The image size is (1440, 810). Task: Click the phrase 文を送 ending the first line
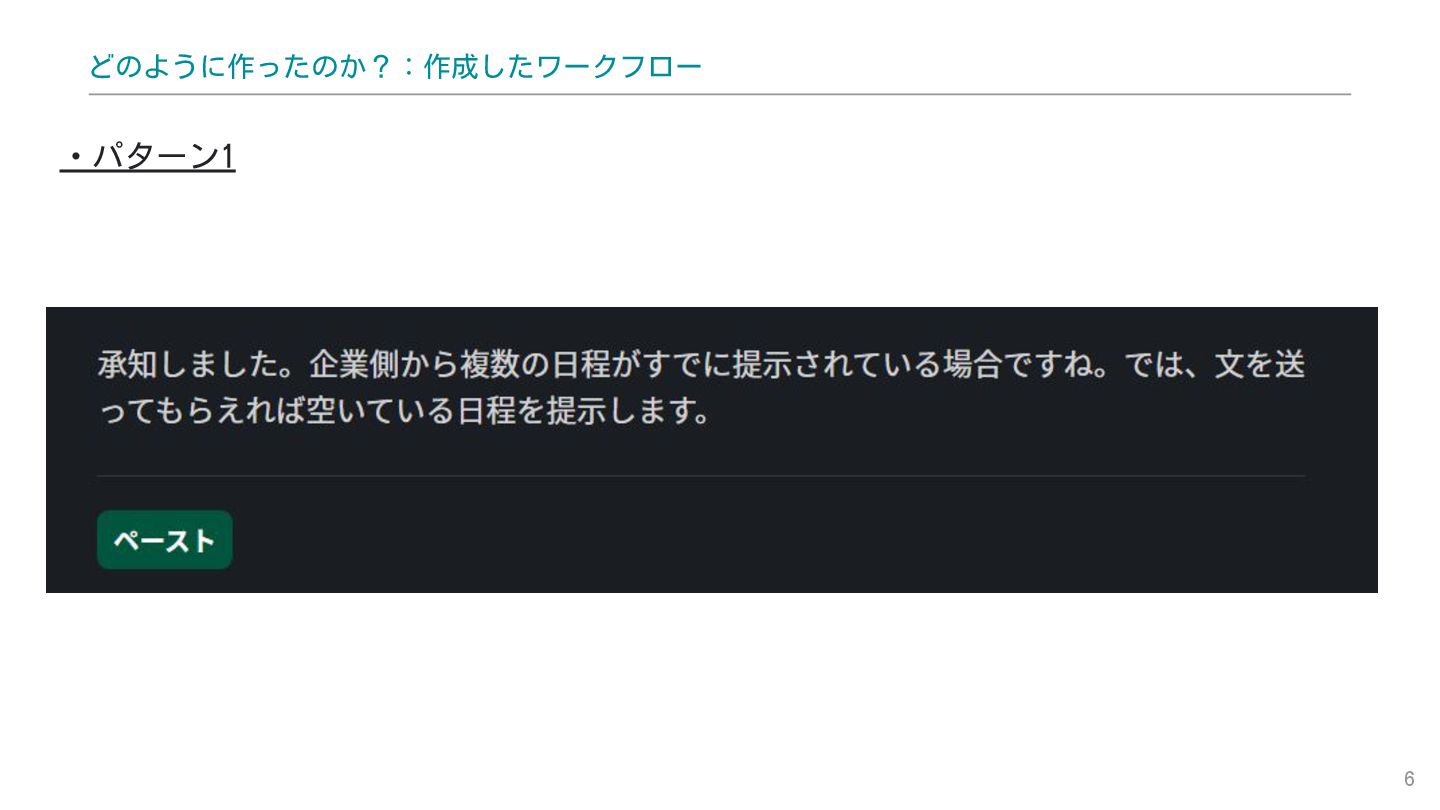pos(1260,365)
